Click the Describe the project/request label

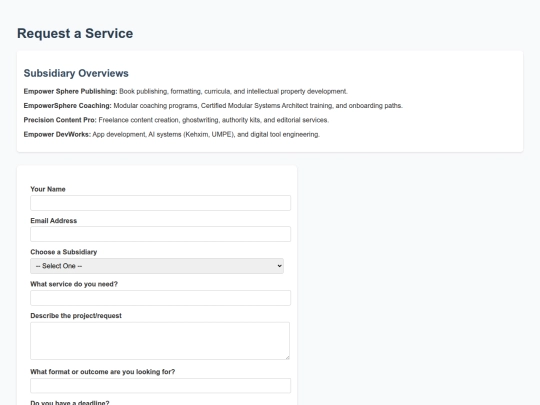76,316
